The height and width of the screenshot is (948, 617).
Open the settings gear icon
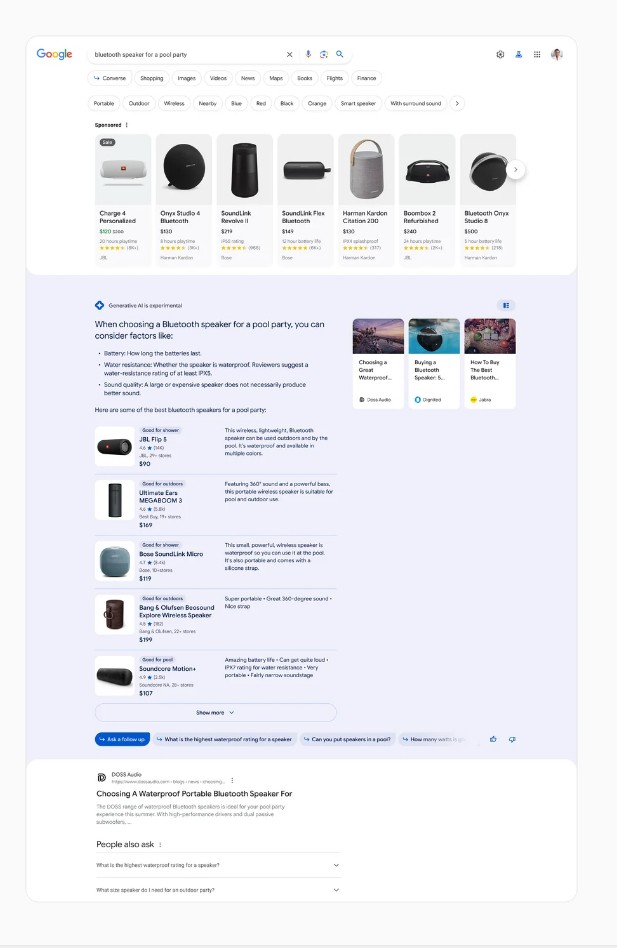pyautogui.click(x=500, y=54)
